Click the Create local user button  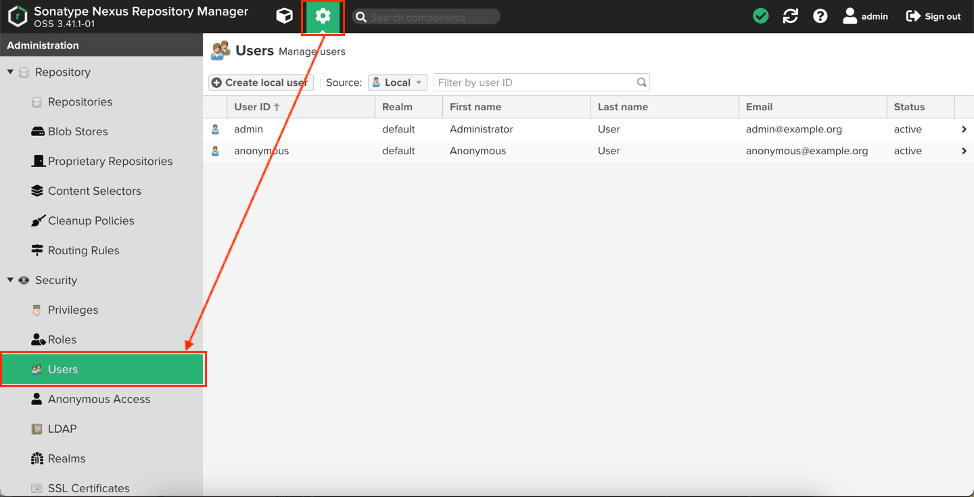(261, 83)
